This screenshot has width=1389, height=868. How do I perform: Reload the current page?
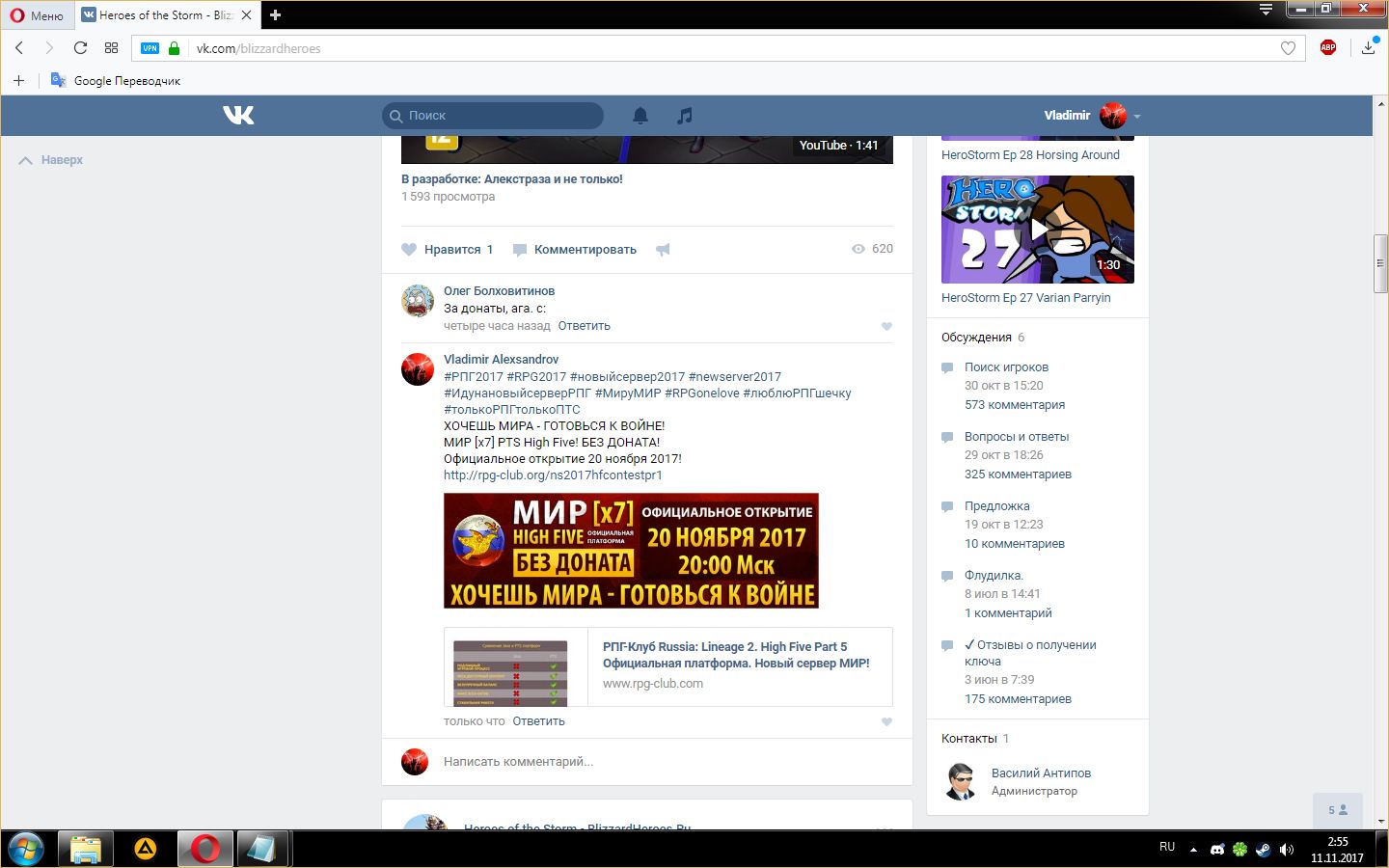[x=80, y=48]
